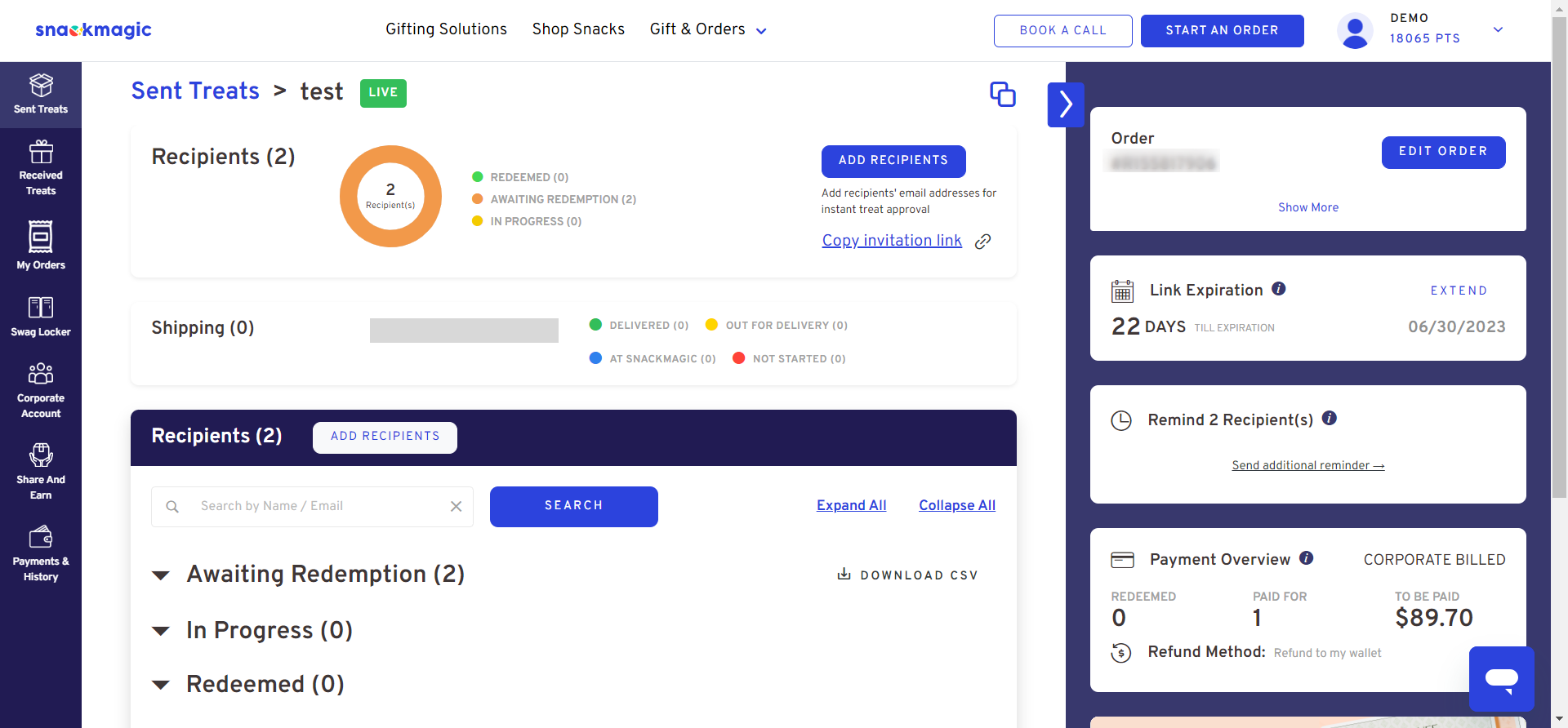The width and height of the screenshot is (1568, 728).
Task: Click the gray shipping progress bar
Action: [464, 331]
